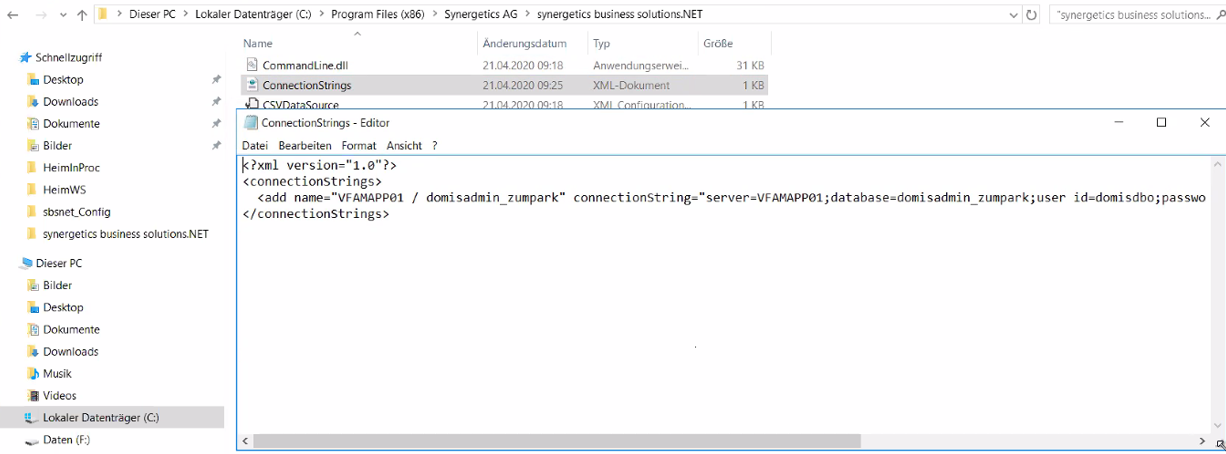Click pin icon next to Desktop

[216, 80]
